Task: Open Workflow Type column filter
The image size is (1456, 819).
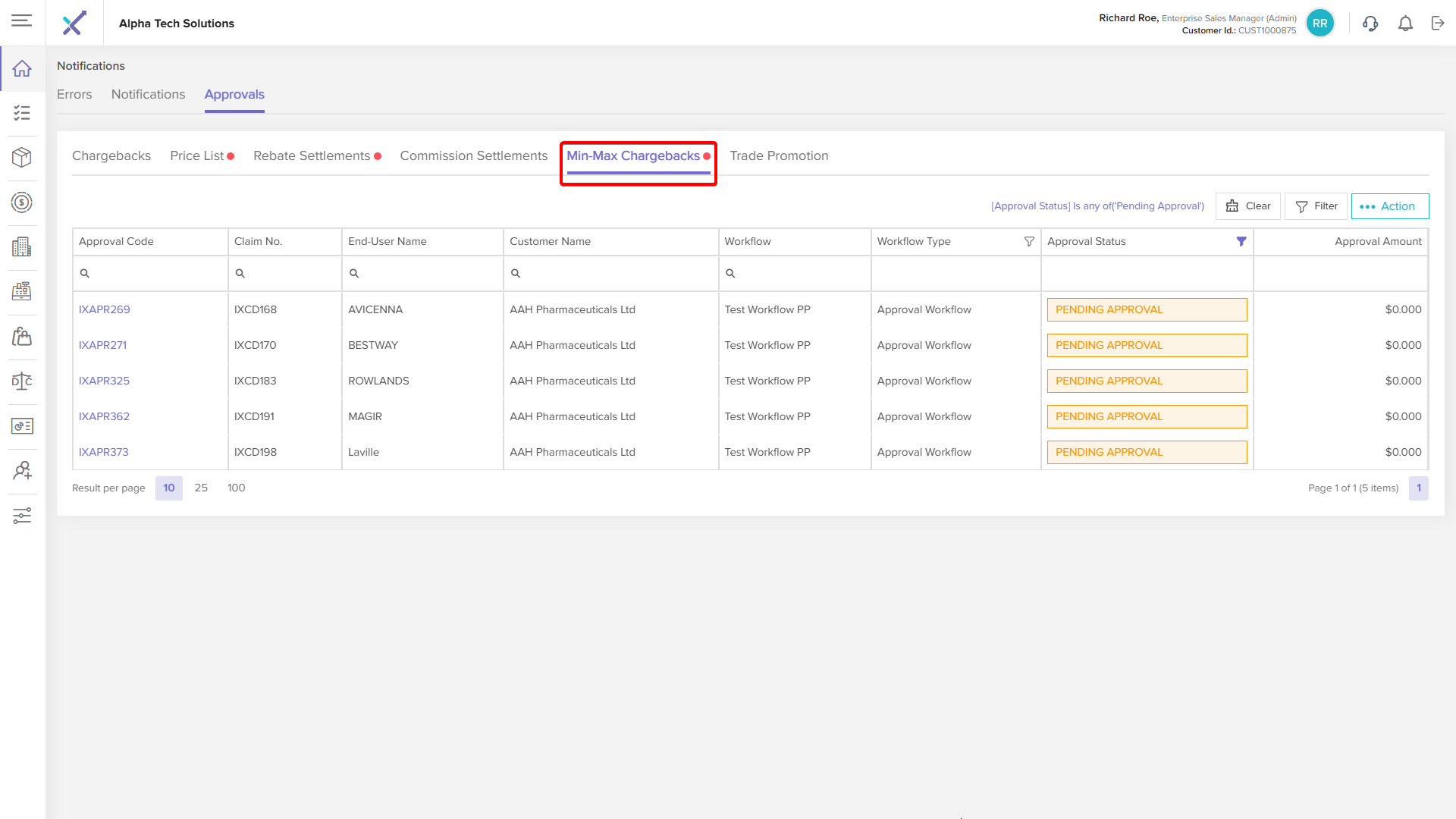Action: pos(1029,242)
